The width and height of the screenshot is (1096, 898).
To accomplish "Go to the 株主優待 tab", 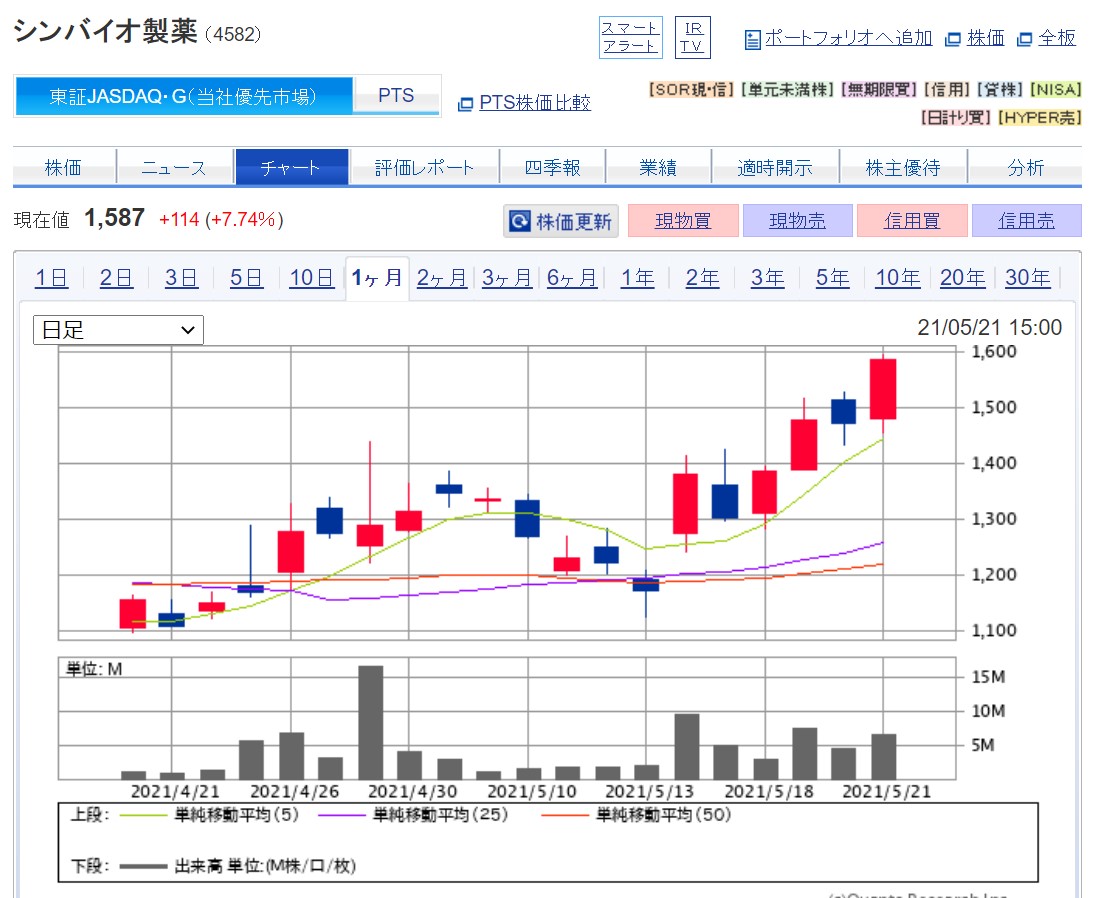I will (903, 167).
